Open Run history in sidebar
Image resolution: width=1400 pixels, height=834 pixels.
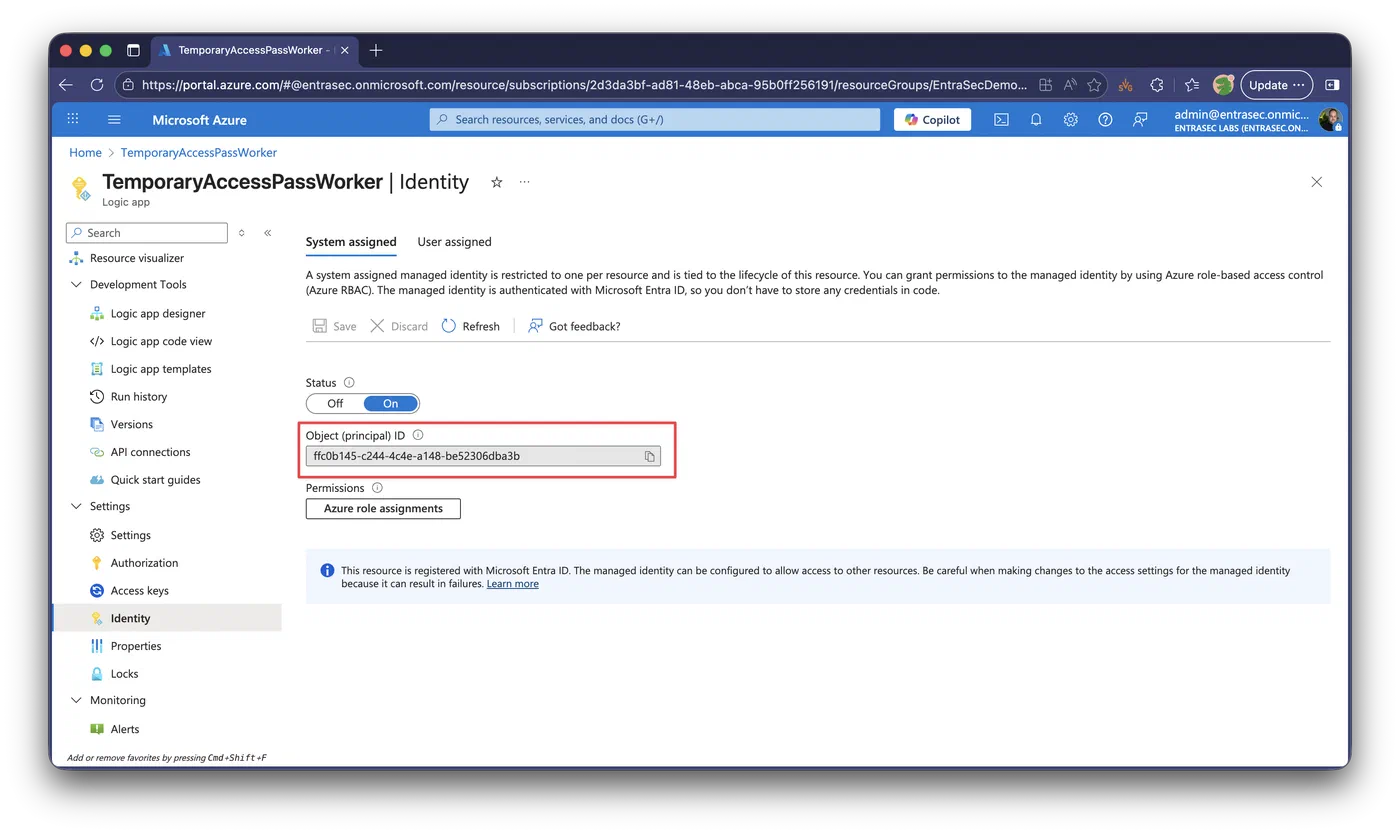(x=139, y=397)
